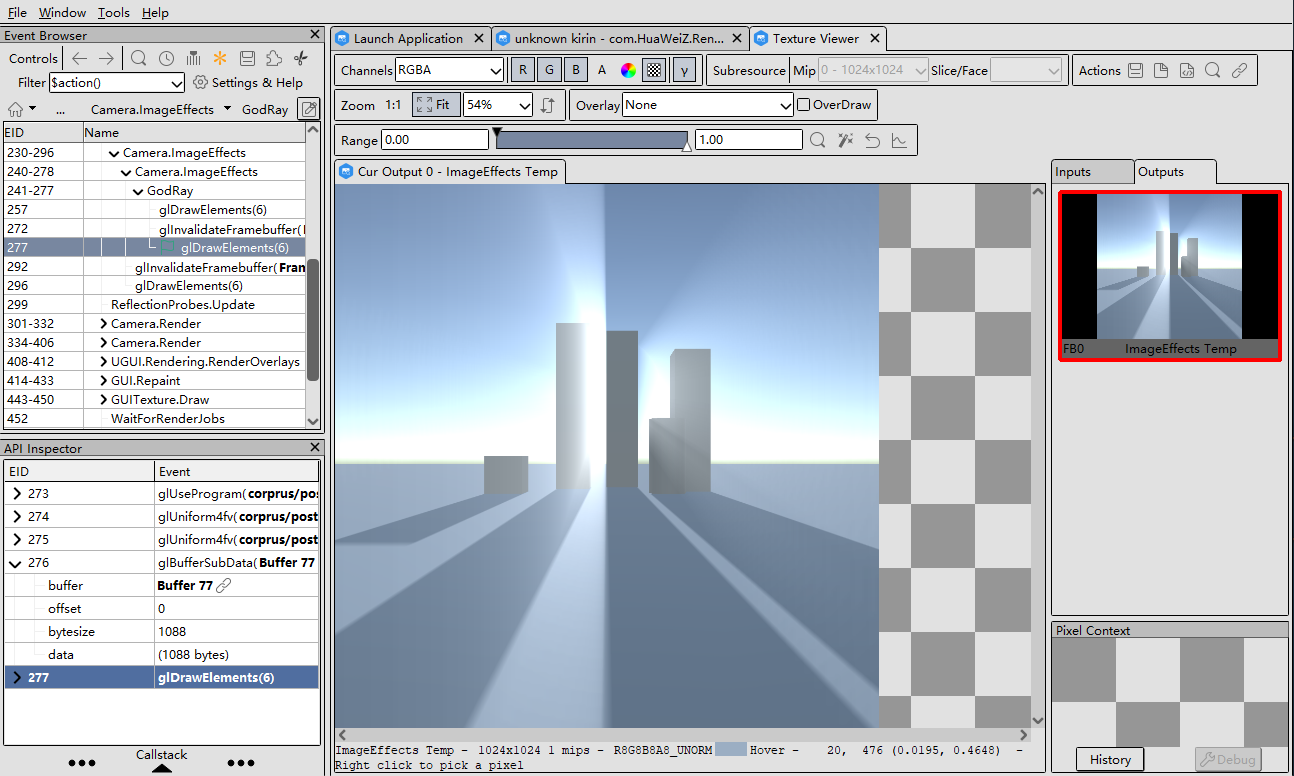Toggle the green G channel button
Screen dimensions: 1294x776
click(x=549, y=70)
